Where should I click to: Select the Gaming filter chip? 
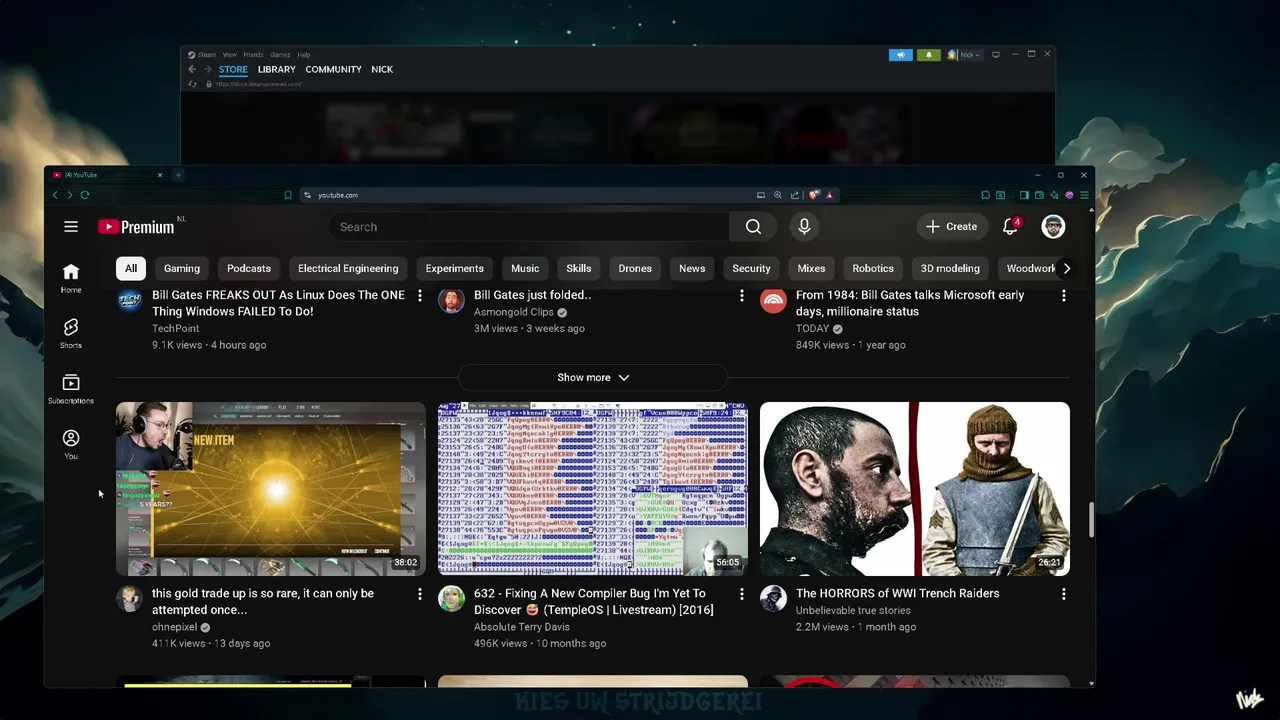182,268
